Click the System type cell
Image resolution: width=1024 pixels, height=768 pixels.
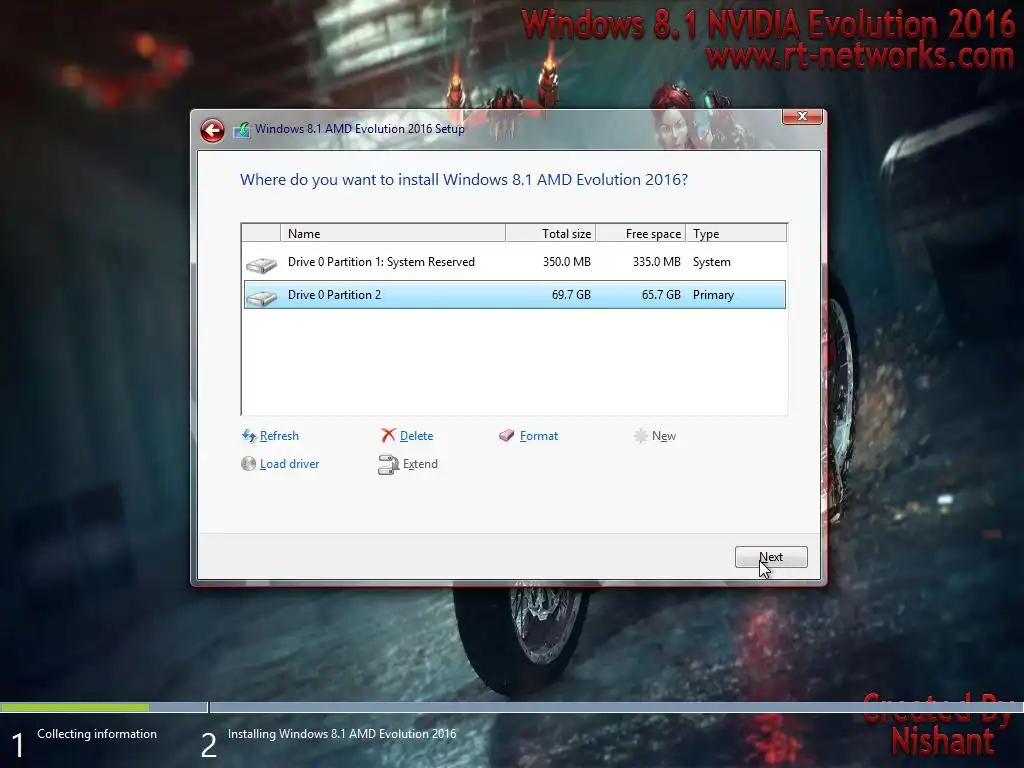[x=711, y=262]
